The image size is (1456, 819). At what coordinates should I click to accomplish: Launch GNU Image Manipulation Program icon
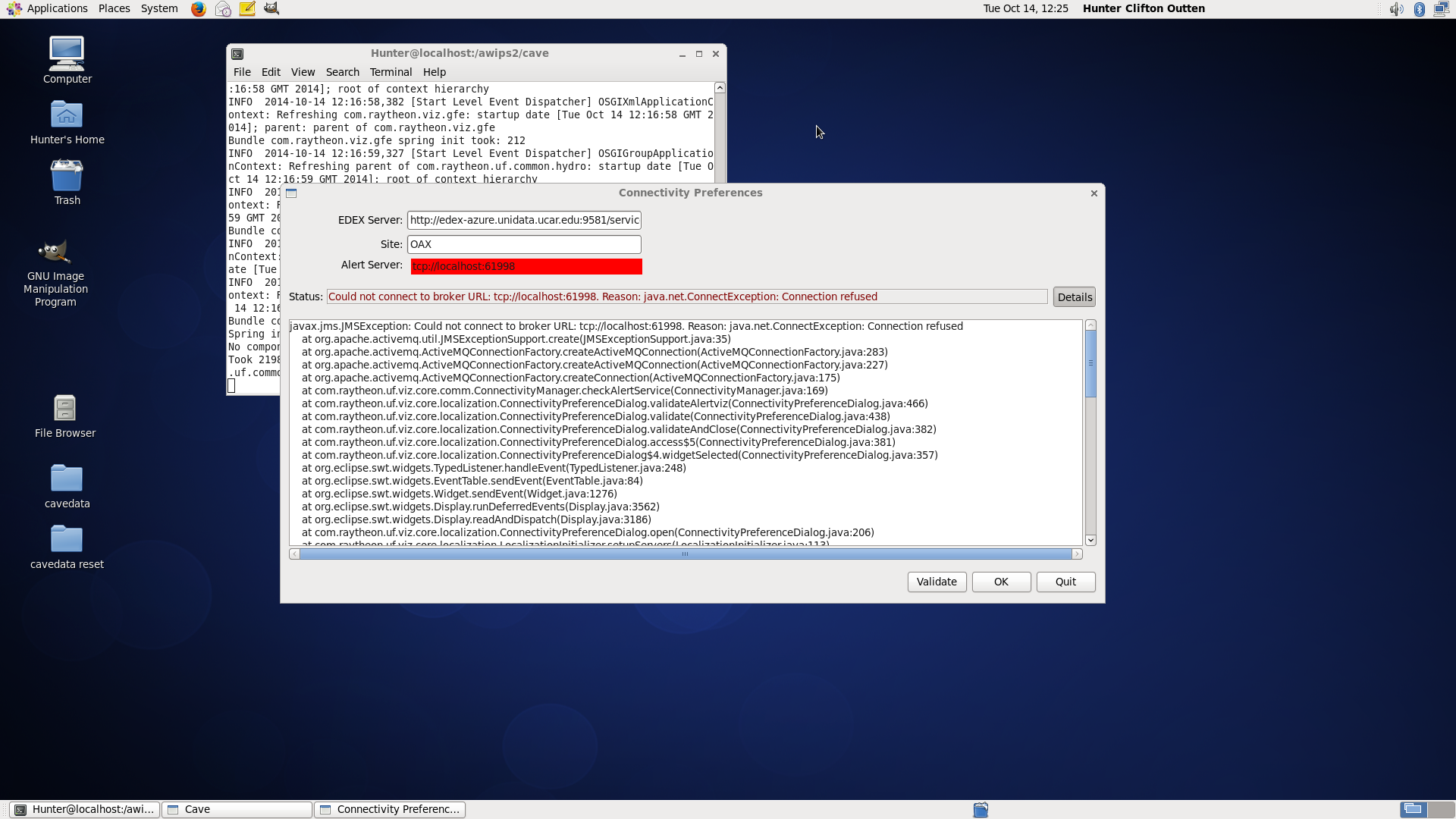pos(55,253)
